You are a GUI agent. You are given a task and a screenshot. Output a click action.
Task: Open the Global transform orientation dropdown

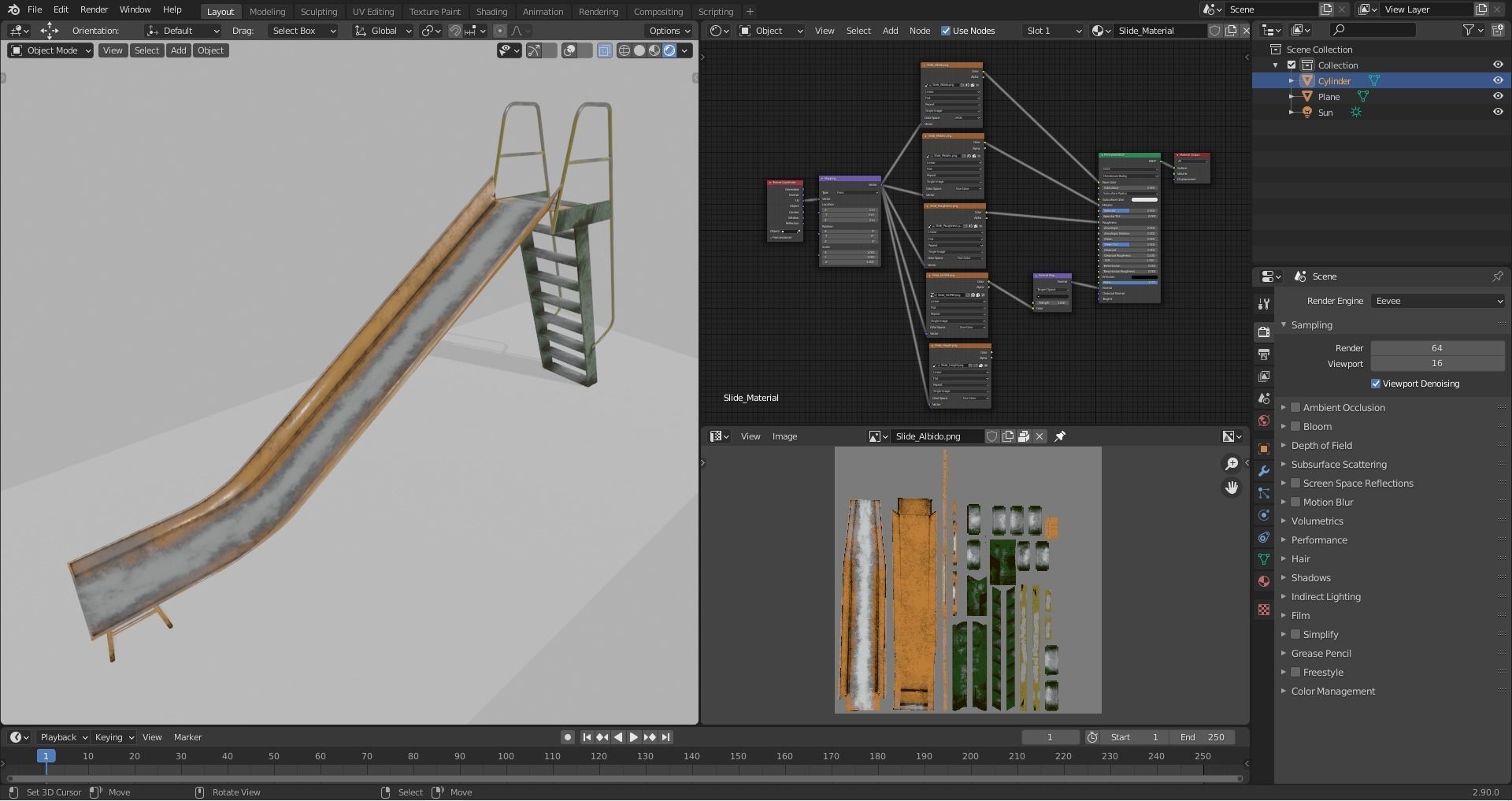383,31
